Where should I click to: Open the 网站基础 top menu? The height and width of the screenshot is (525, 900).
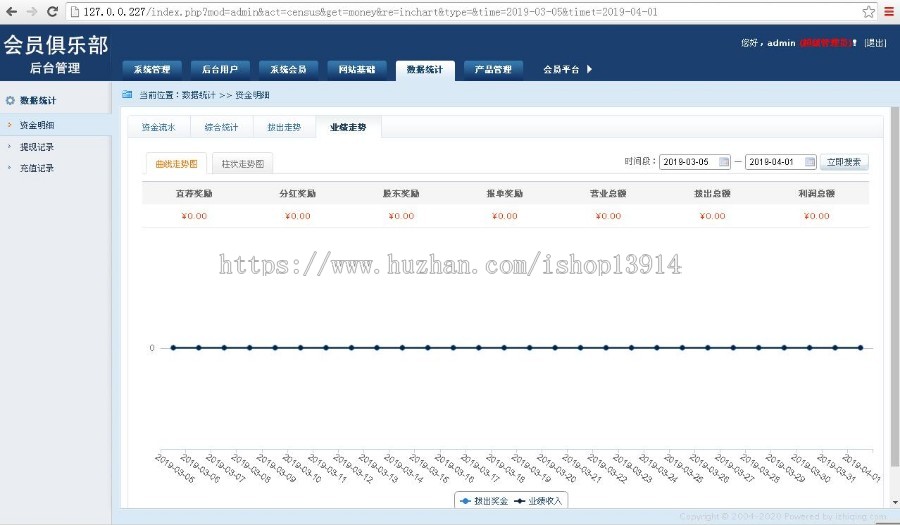[356, 69]
